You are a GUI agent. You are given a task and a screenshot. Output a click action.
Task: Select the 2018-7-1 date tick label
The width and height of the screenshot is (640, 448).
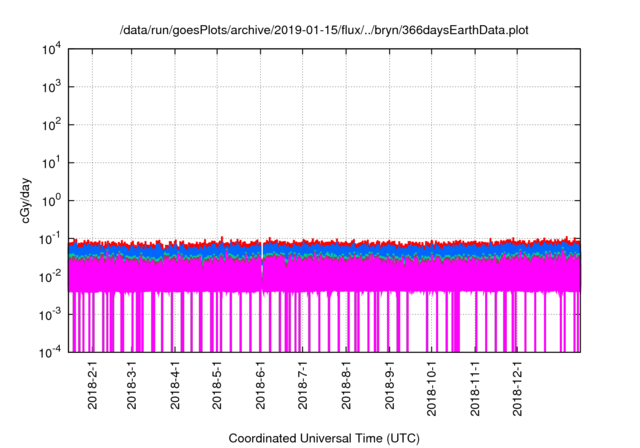point(302,385)
